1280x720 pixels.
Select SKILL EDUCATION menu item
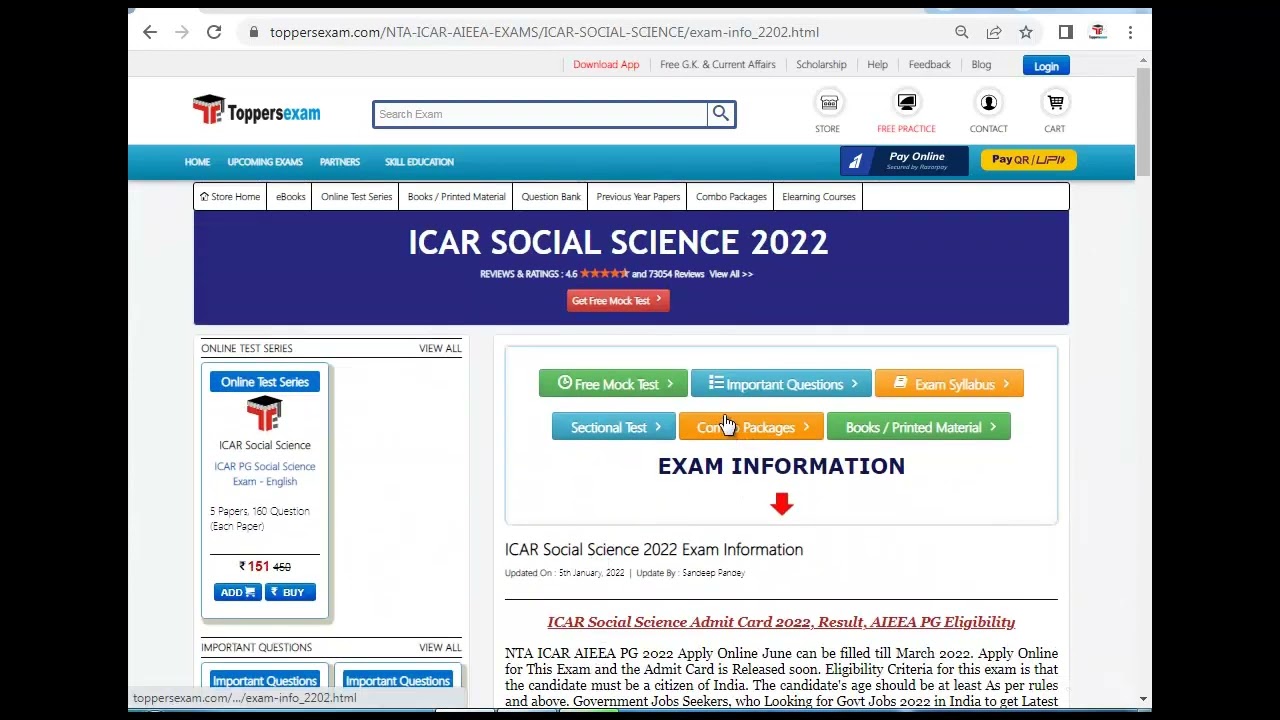[x=419, y=162]
